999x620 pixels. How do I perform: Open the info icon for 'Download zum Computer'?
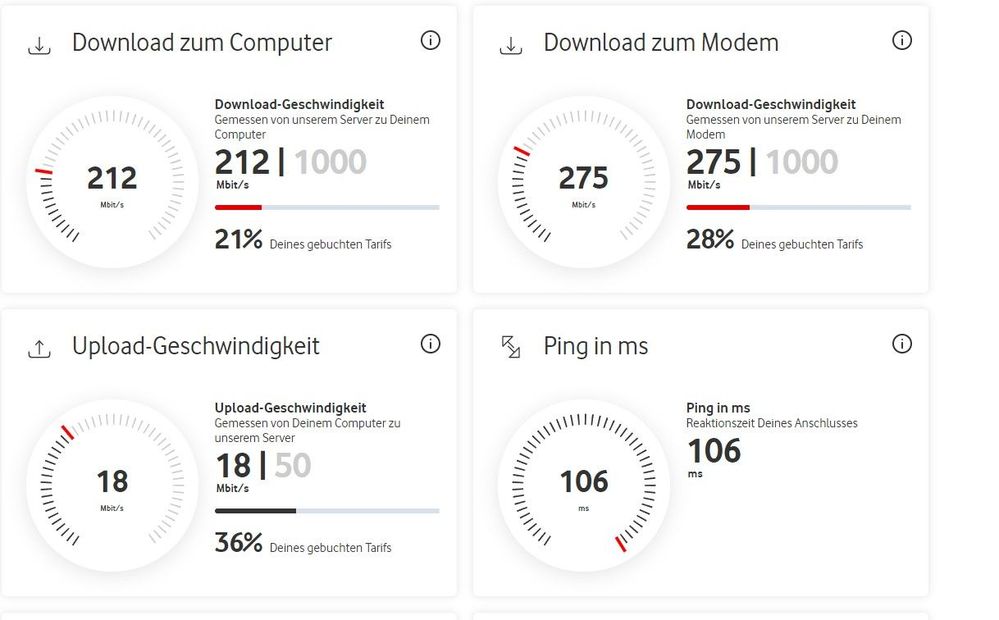tap(430, 40)
